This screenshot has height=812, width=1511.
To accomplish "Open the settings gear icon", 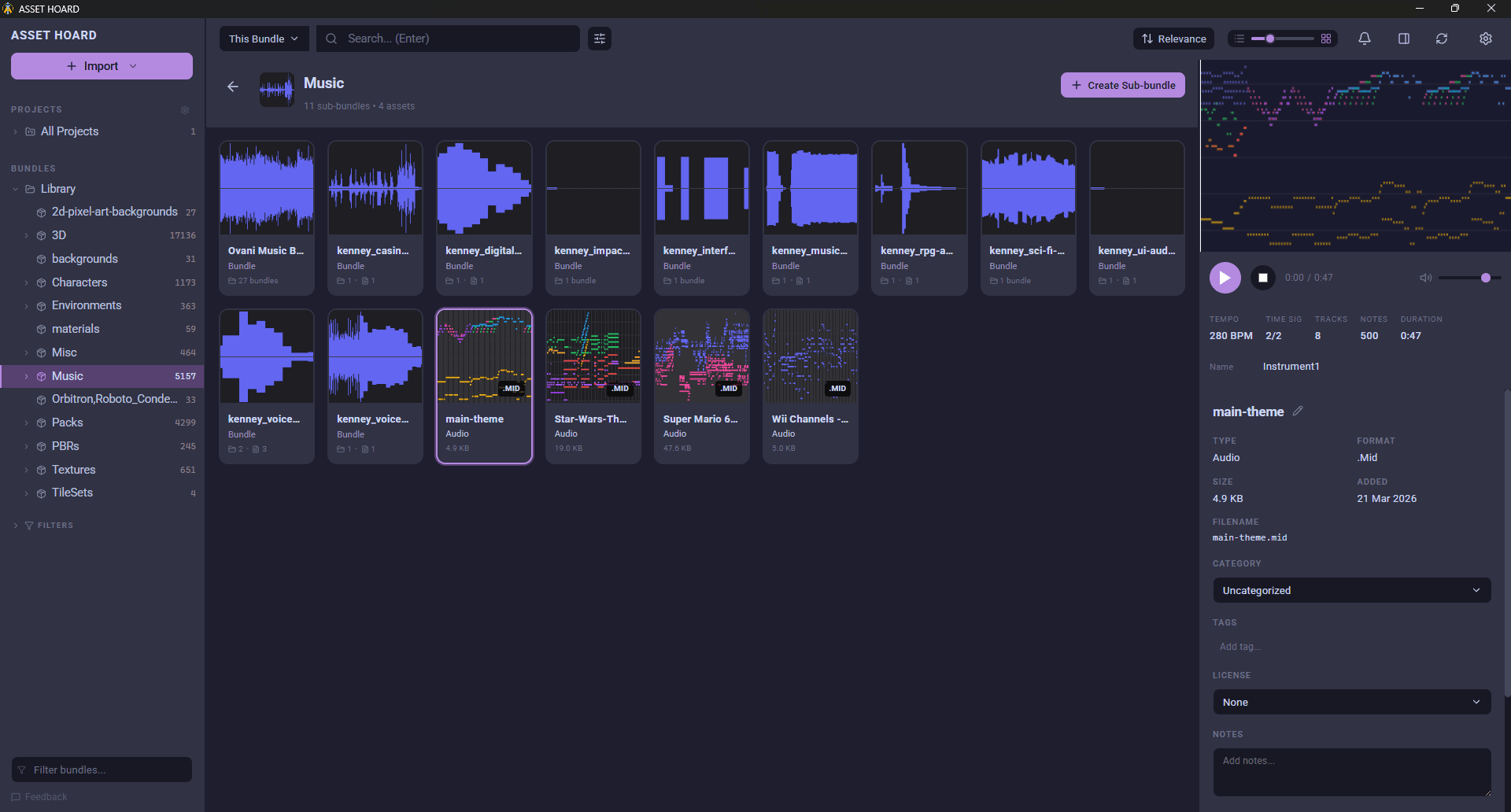I will tap(1486, 38).
